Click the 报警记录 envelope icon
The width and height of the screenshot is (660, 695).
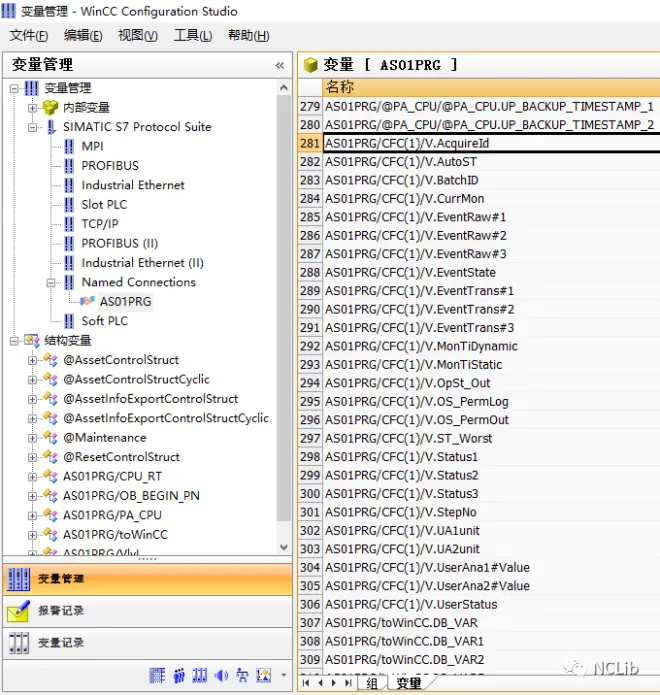(19, 611)
